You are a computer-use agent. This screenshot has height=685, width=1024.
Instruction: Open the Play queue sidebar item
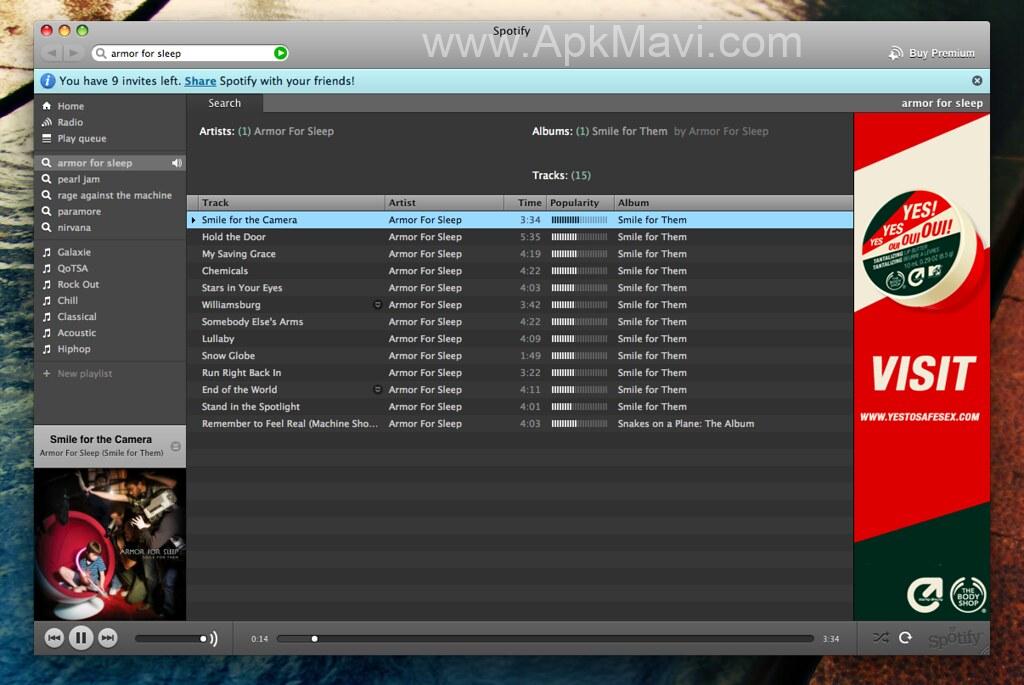pos(81,139)
